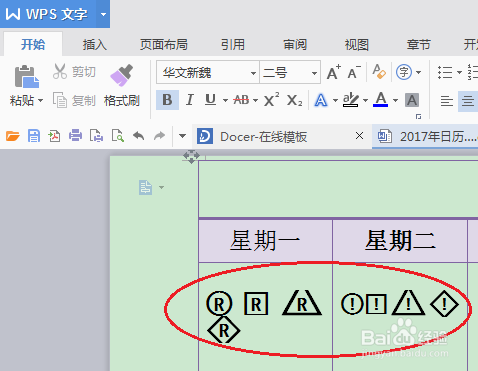Toggle Bold formatting

(167, 100)
